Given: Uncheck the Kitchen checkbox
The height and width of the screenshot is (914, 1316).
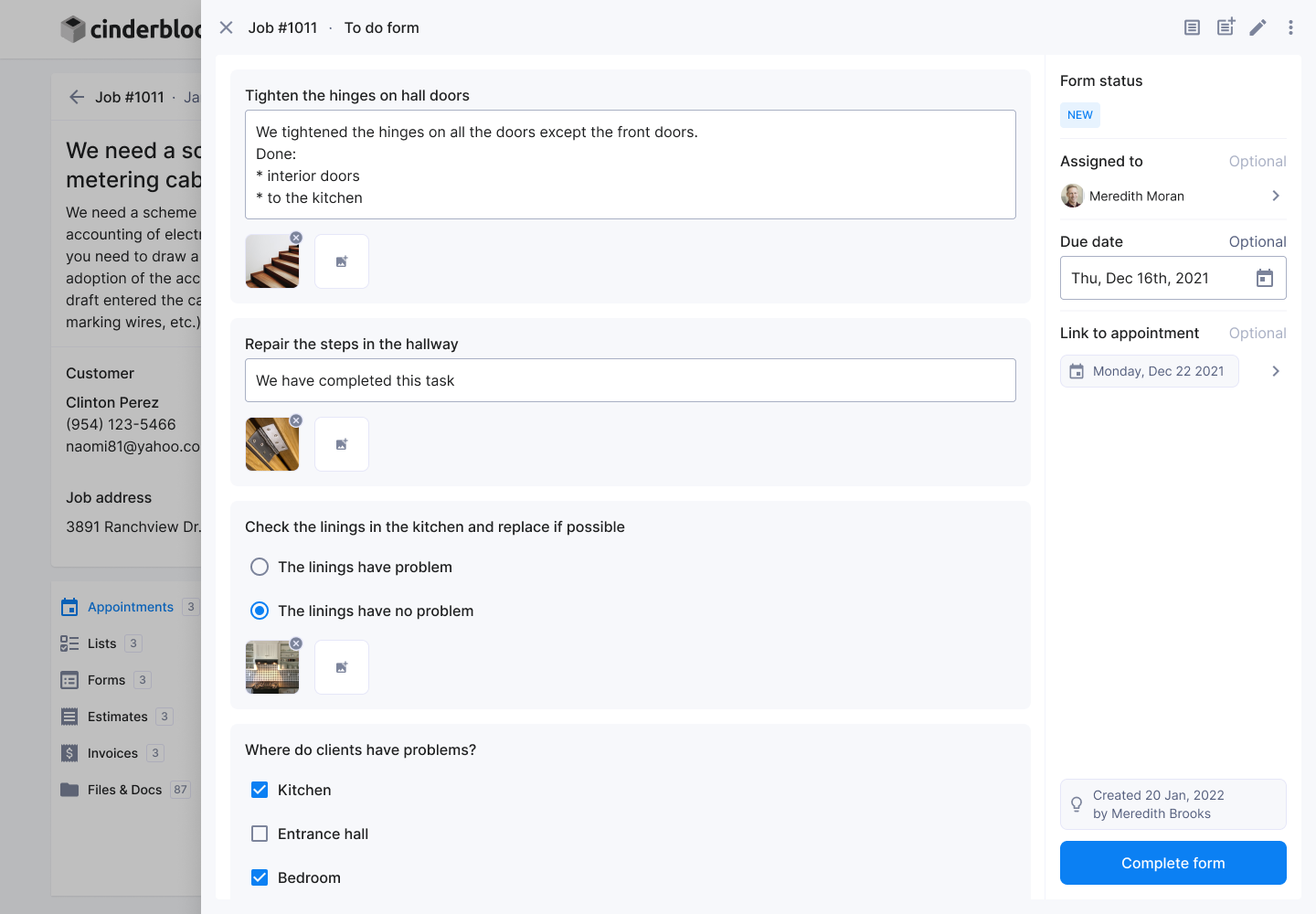Looking at the screenshot, I should click(260, 790).
